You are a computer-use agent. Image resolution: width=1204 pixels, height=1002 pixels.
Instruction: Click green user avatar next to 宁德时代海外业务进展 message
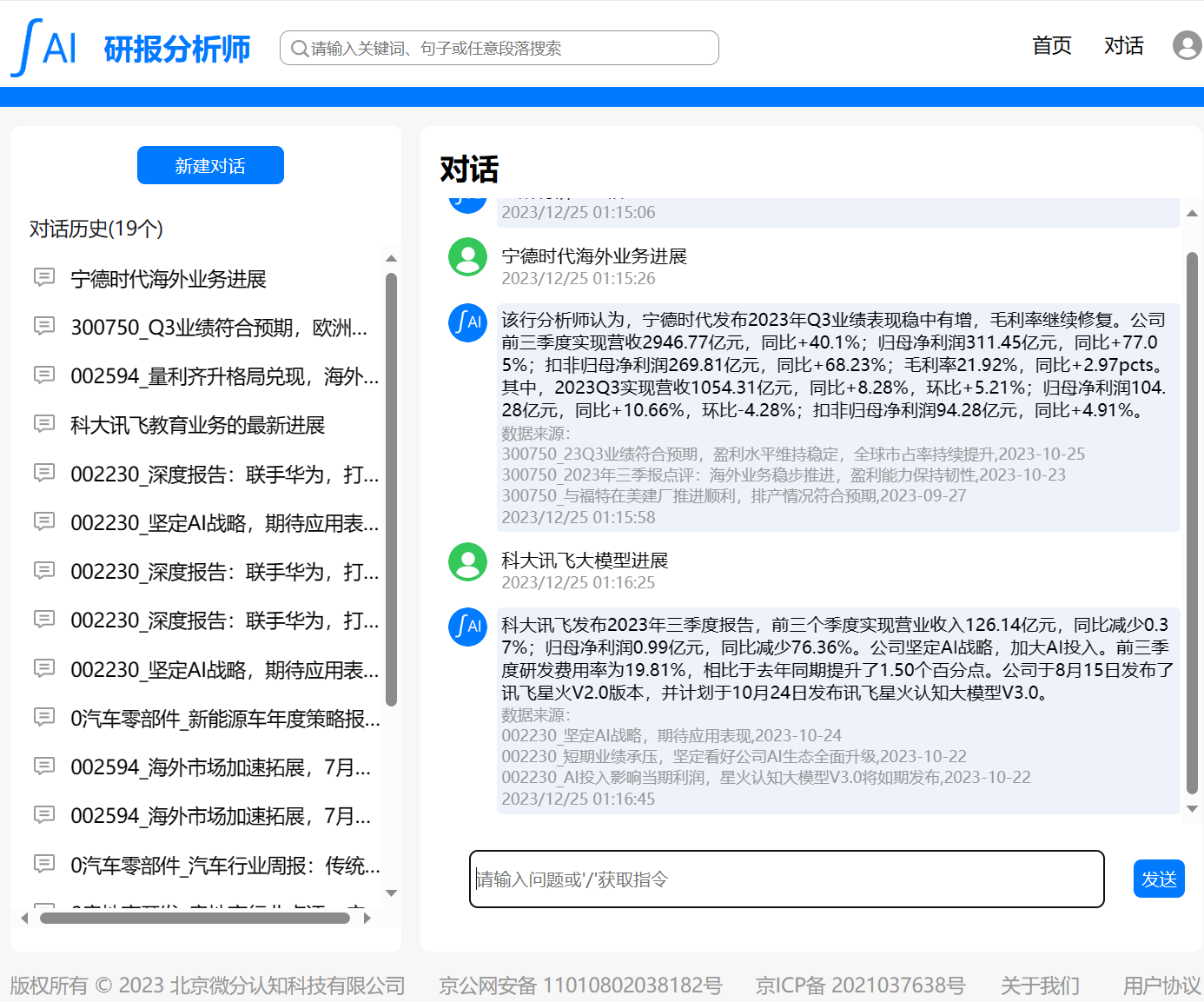click(x=467, y=257)
